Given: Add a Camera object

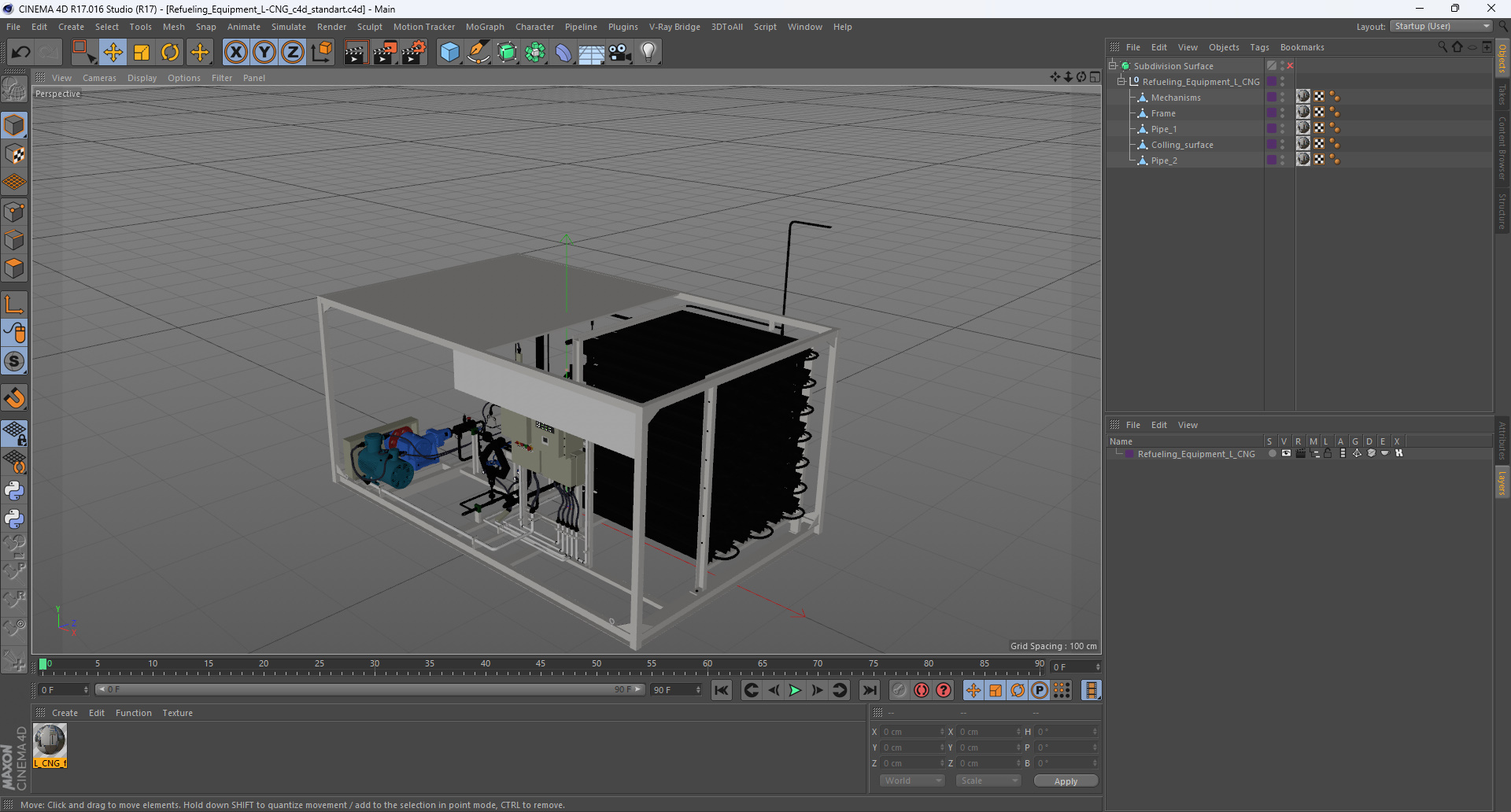Looking at the screenshot, I should pos(620,53).
